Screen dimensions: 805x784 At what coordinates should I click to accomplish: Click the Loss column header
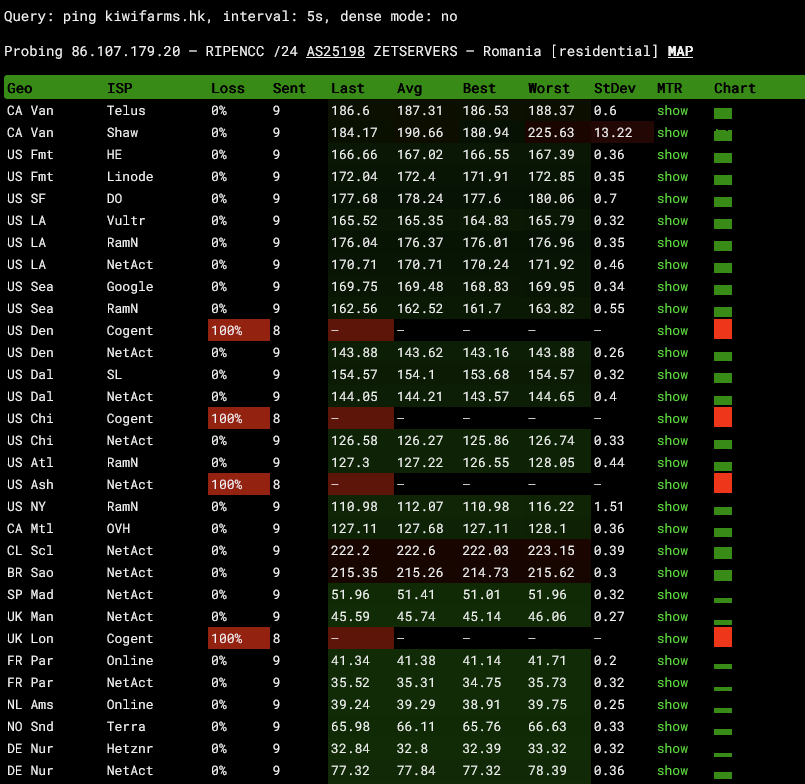tap(227, 88)
